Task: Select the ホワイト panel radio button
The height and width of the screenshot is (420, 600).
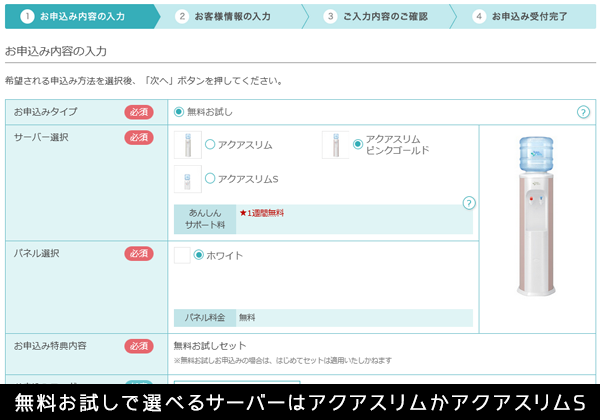Action: [x=198, y=255]
